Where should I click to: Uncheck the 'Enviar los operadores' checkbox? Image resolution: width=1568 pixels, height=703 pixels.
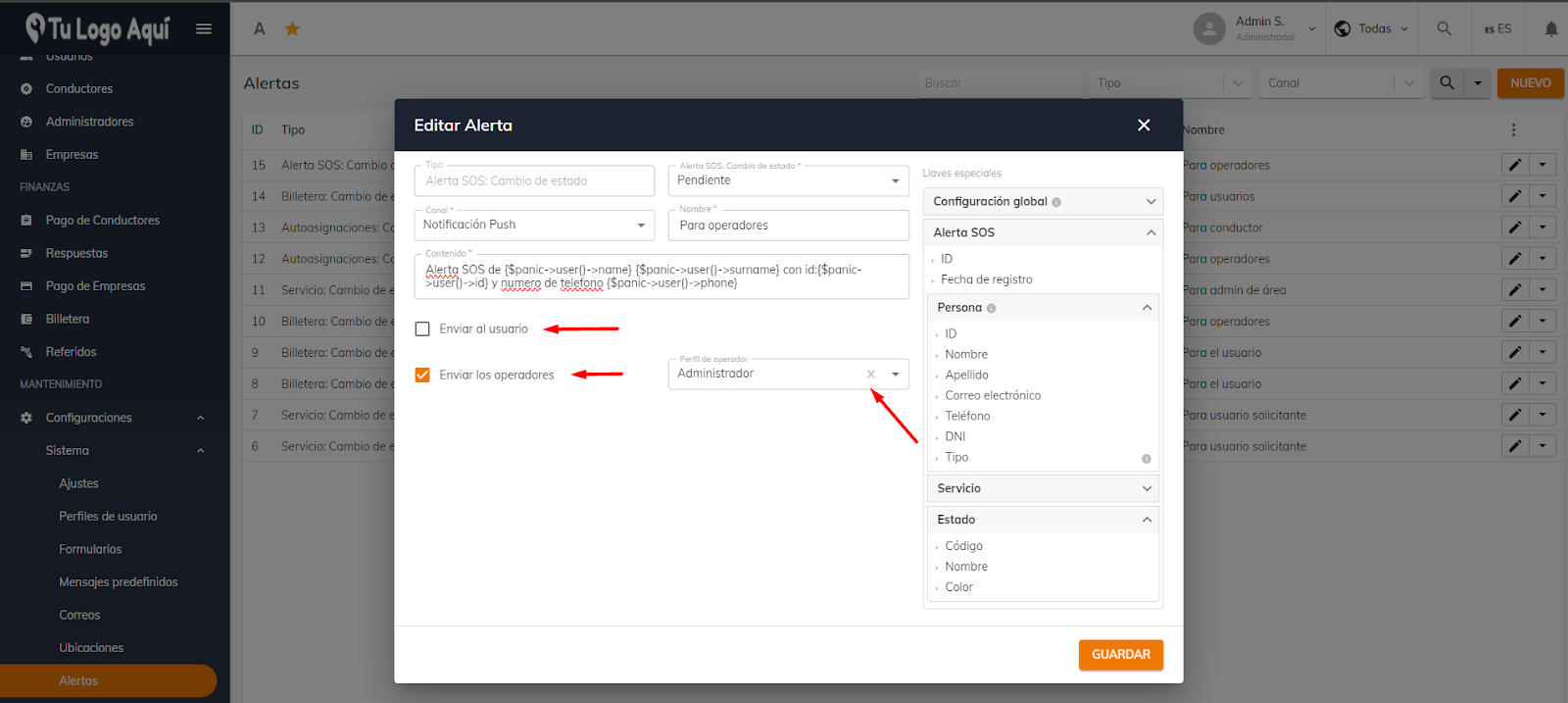click(422, 376)
